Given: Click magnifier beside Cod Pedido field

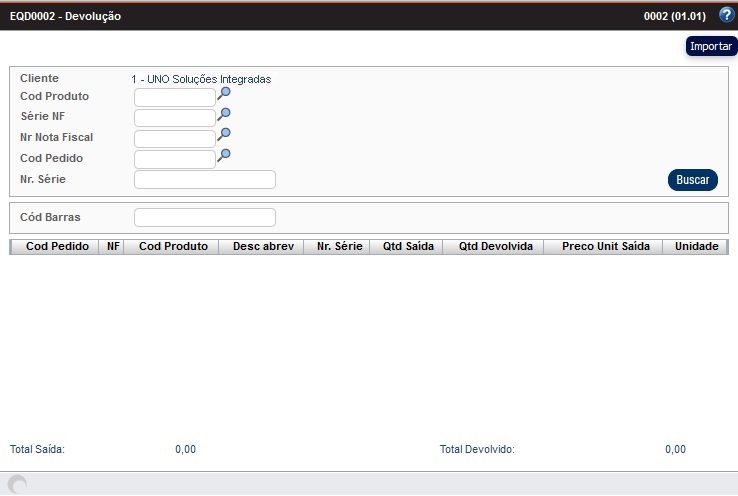Looking at the screenshot, I should coord(224,156).
